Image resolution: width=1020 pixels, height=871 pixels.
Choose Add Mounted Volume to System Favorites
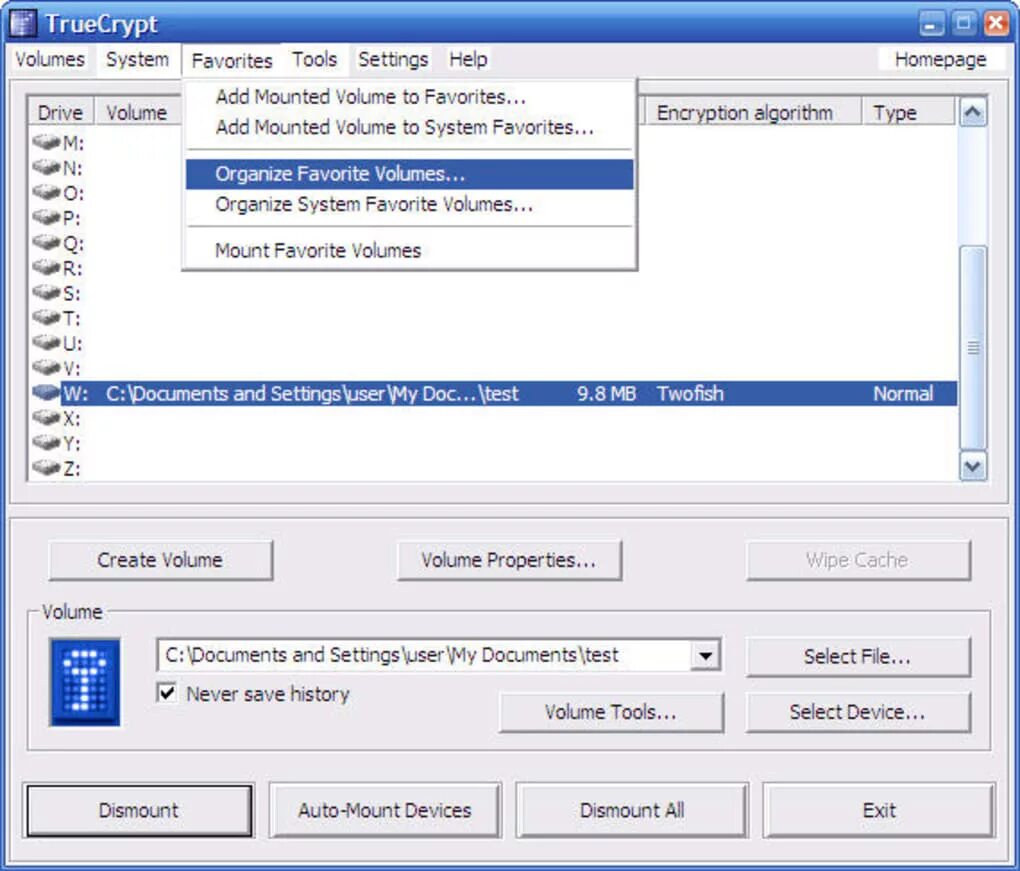(x=410, y=127)
